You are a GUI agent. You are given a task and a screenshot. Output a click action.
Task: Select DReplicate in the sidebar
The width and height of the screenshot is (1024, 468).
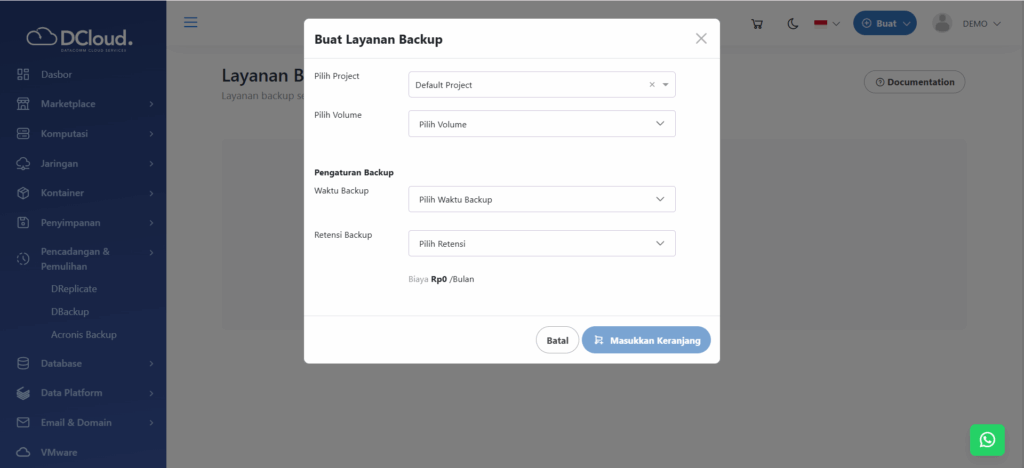click(74, 288)
